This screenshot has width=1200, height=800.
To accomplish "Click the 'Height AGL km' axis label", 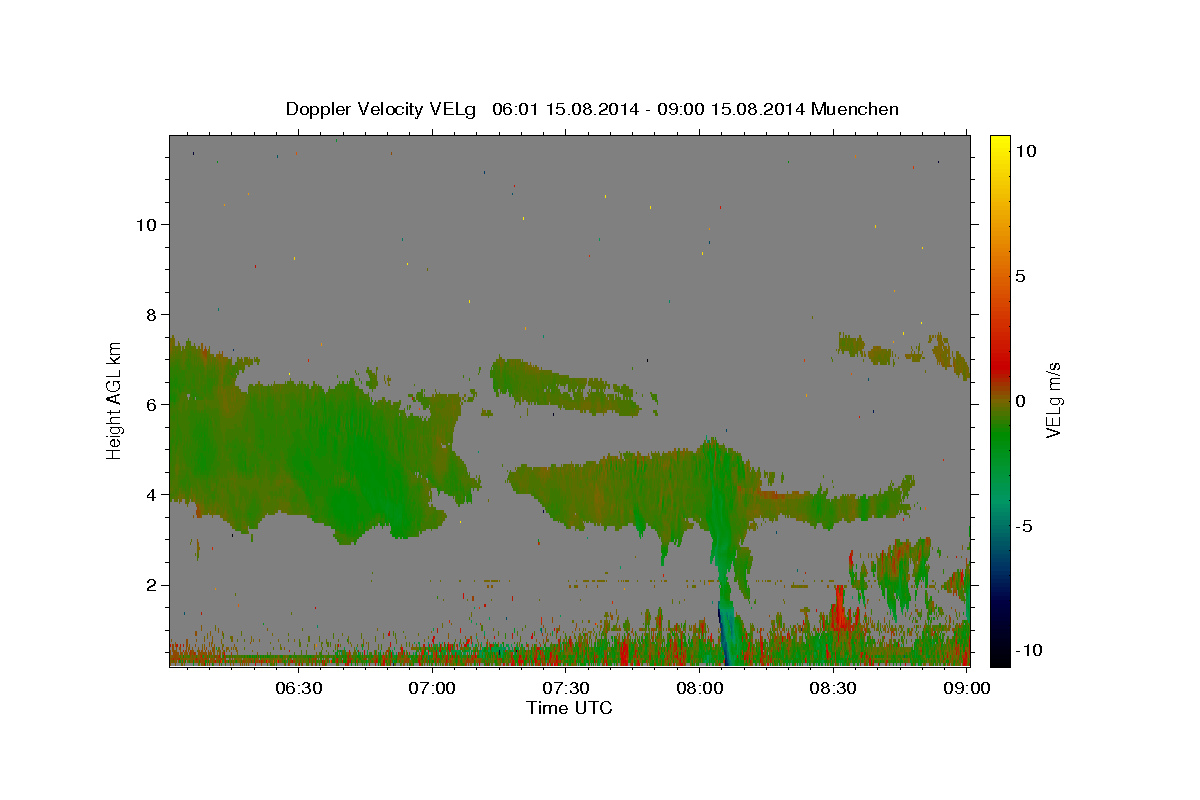I will (115, 400).
